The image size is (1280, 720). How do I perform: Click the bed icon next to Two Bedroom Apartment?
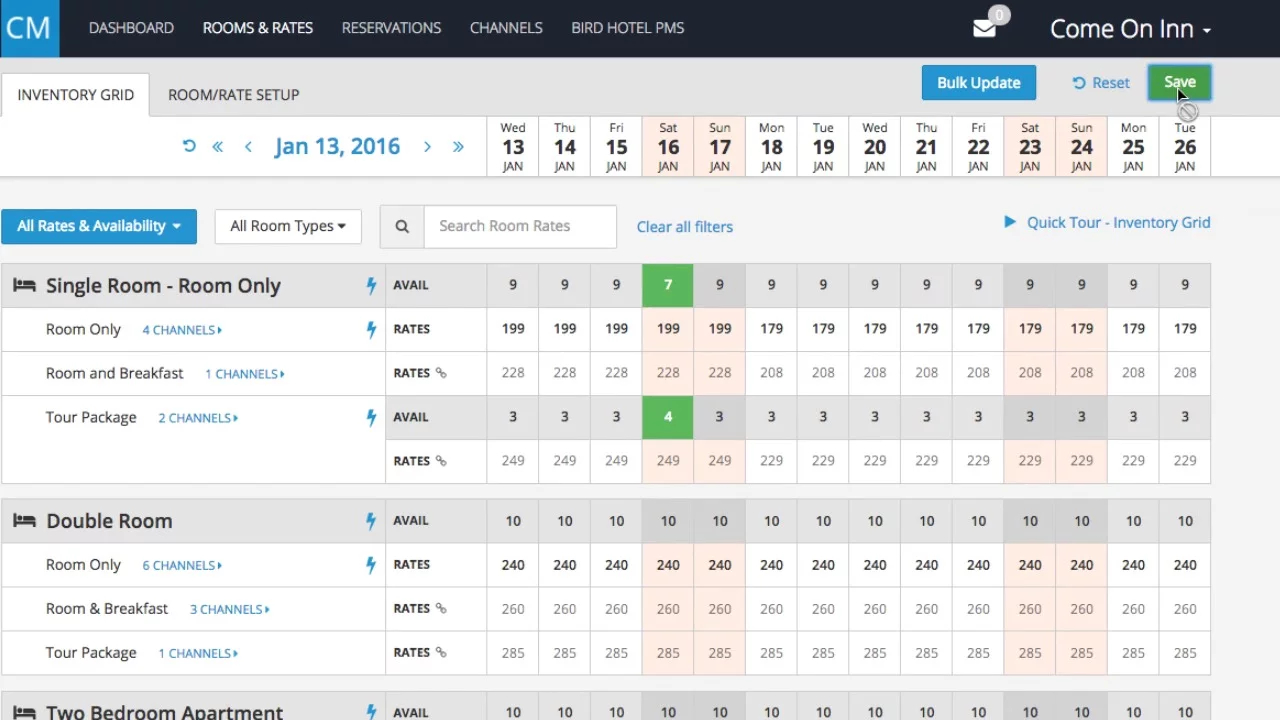(x=24, y=712)
